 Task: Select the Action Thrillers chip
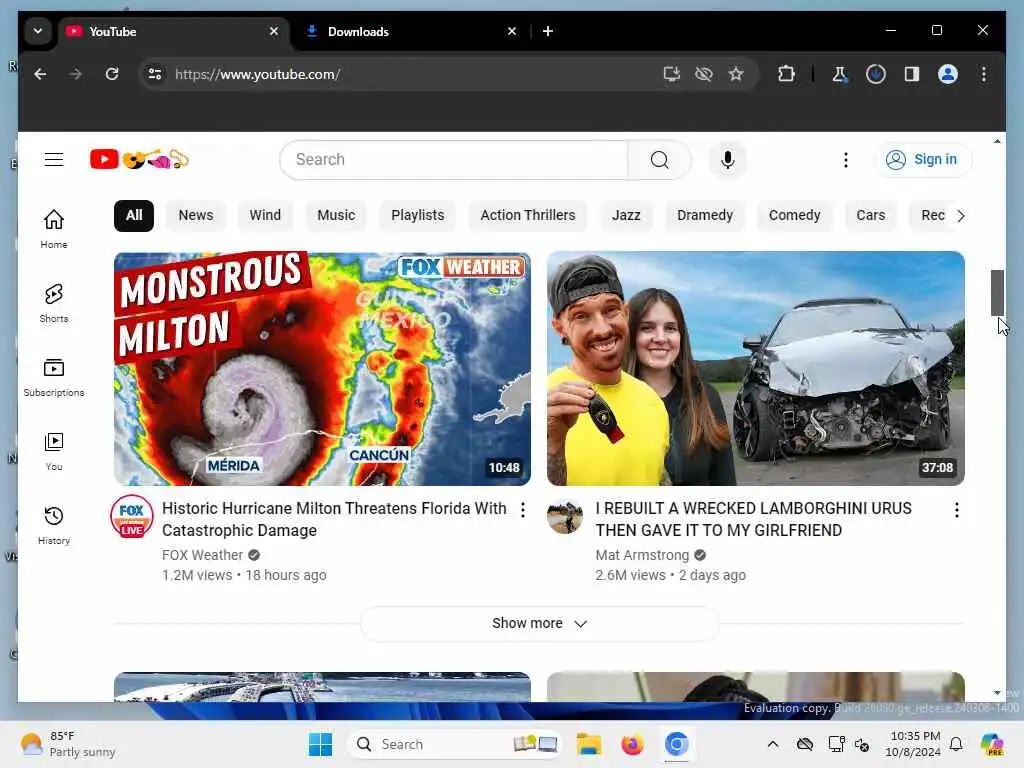(x=528, y=216)
